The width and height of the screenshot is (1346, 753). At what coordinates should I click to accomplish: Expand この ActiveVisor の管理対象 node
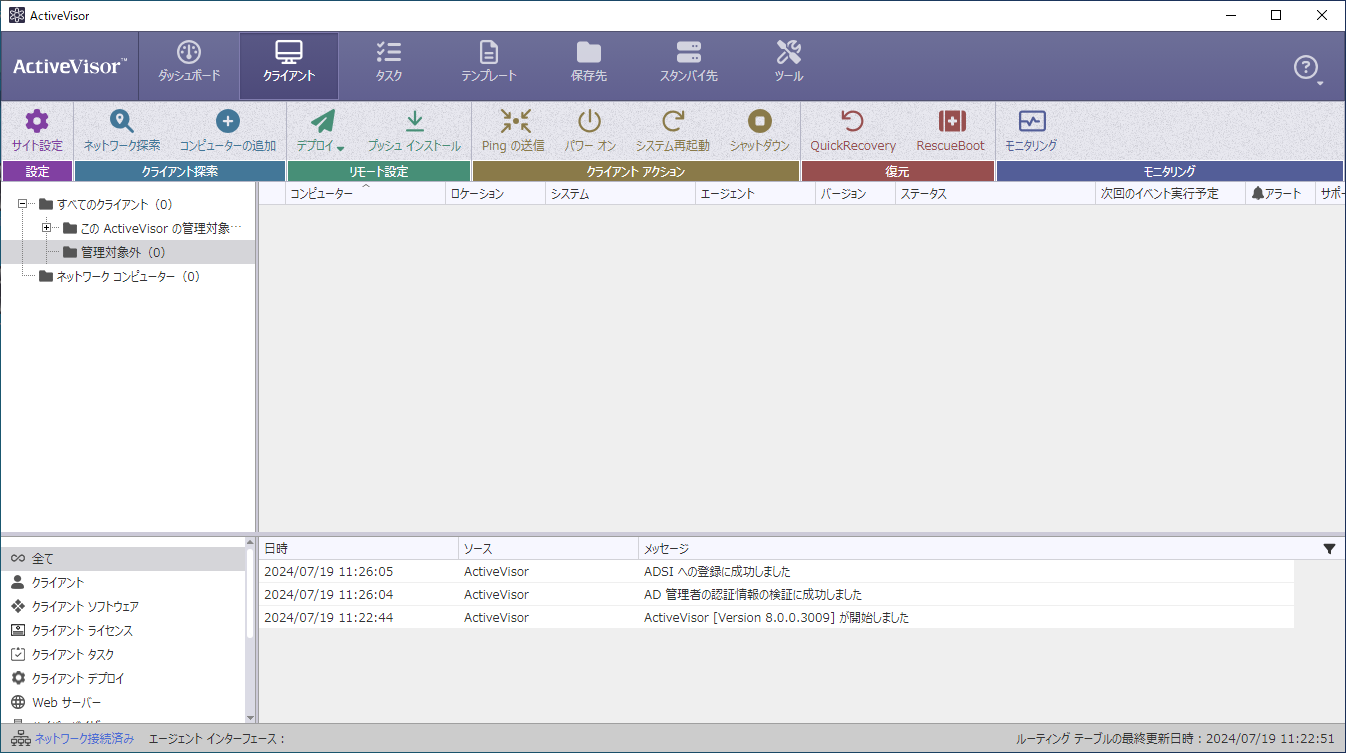46,228
